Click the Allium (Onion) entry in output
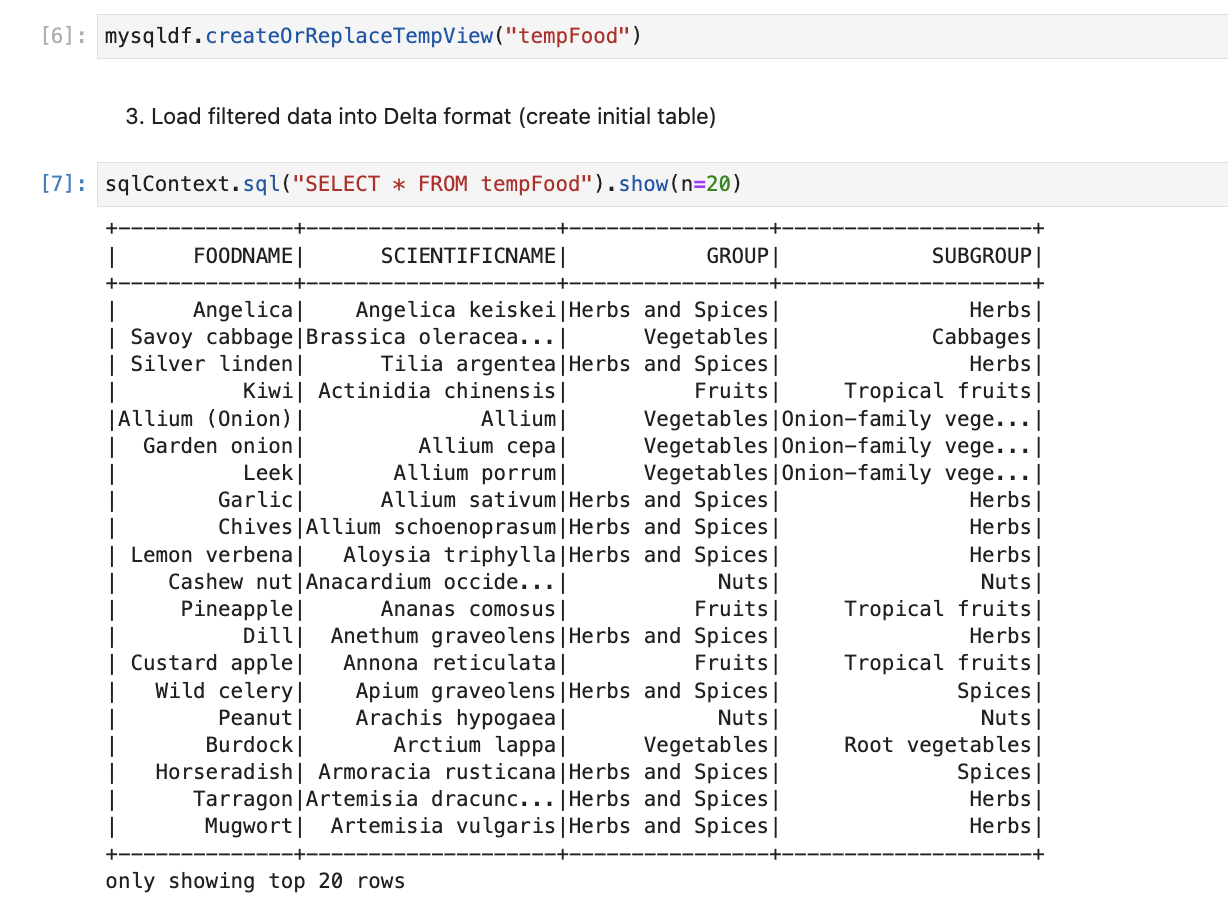The width and height of the screenshot is (1228, 906). tap(205, 419)
